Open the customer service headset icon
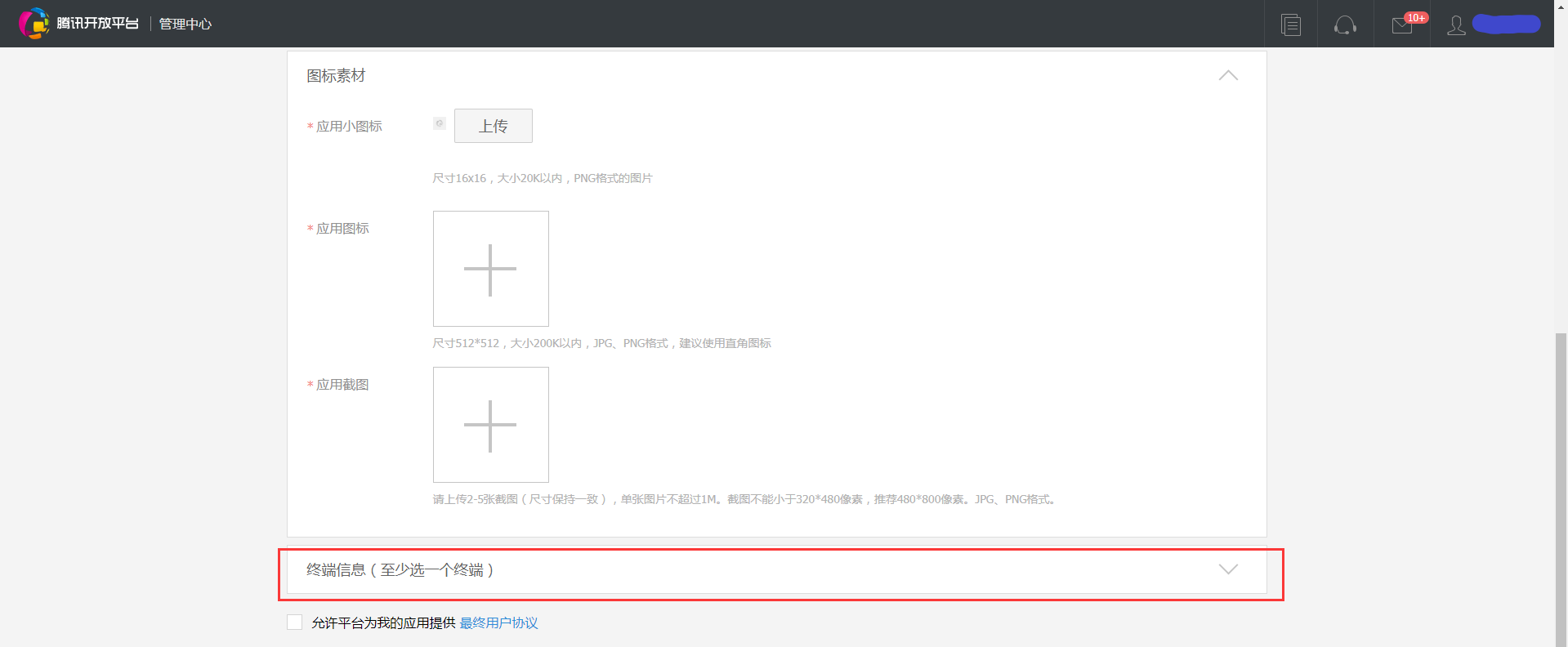The height and width of the screenshot is (647, 1568). click(x=1345, y=25)
